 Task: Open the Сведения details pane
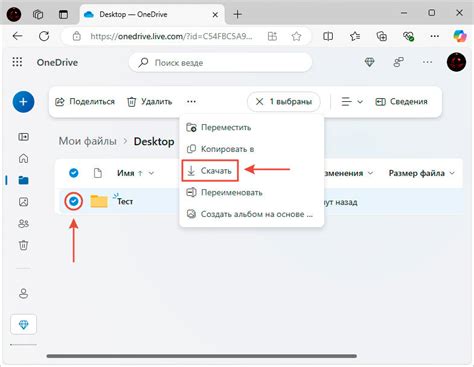pyautogui.click(x=401, y=102)
